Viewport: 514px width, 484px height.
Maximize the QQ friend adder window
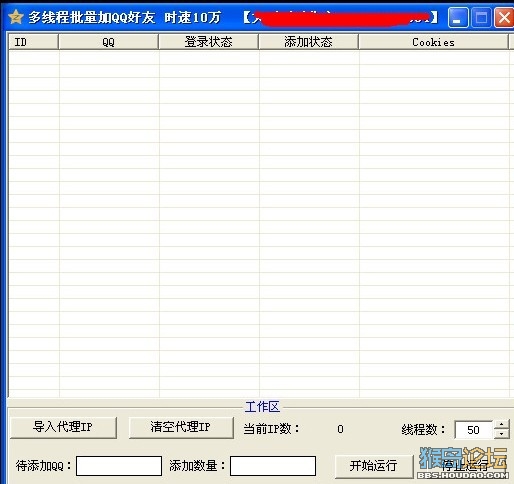(x=481, y=17)
